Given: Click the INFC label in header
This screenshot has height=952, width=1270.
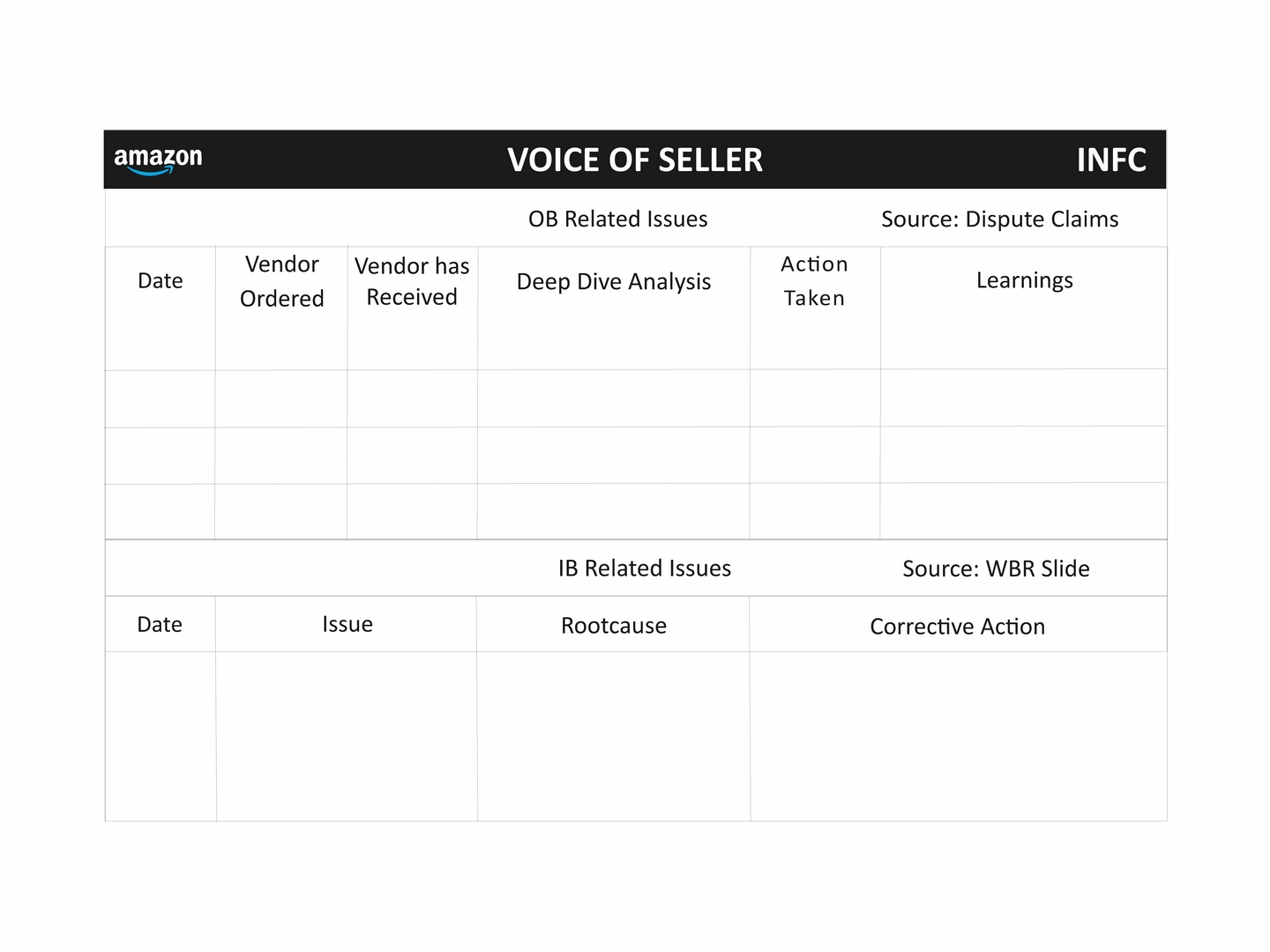Looking at the screenshot, I should (x=1111, y=160).
